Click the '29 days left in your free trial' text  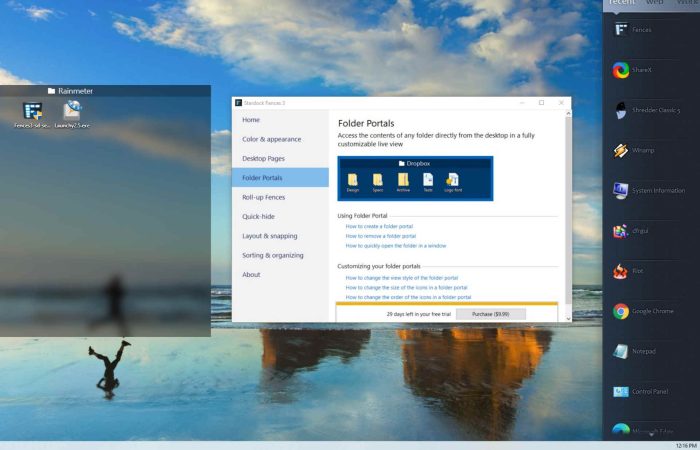(x=419, y=314)
